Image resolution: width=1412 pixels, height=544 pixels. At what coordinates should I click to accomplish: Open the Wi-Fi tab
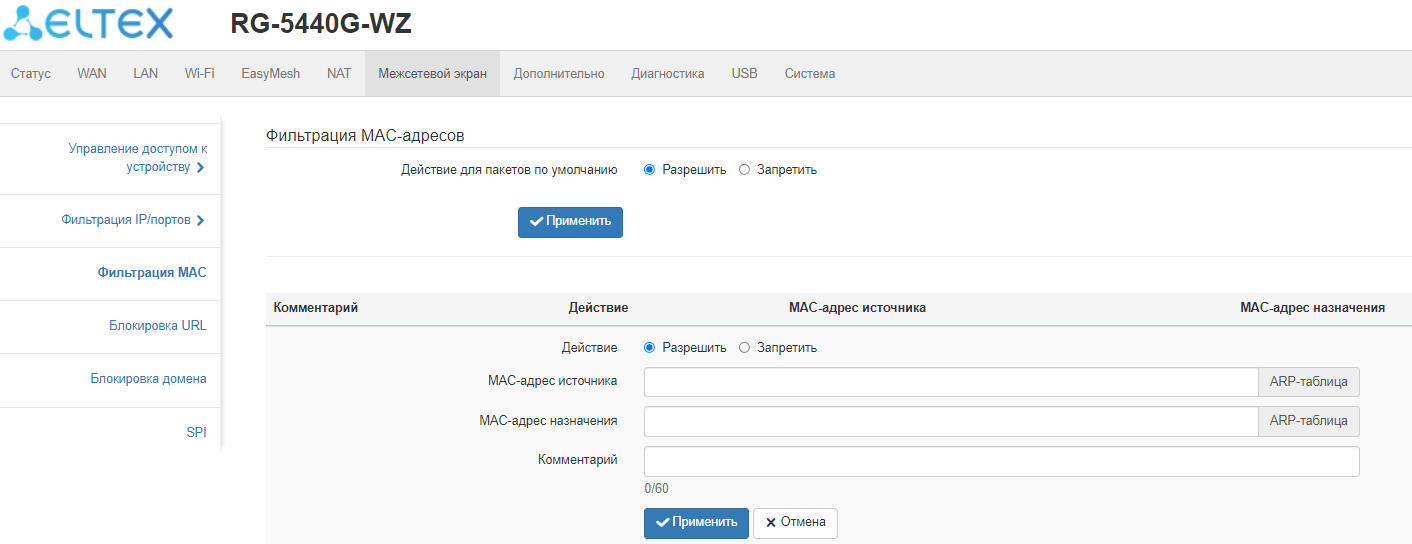(199, 74)
